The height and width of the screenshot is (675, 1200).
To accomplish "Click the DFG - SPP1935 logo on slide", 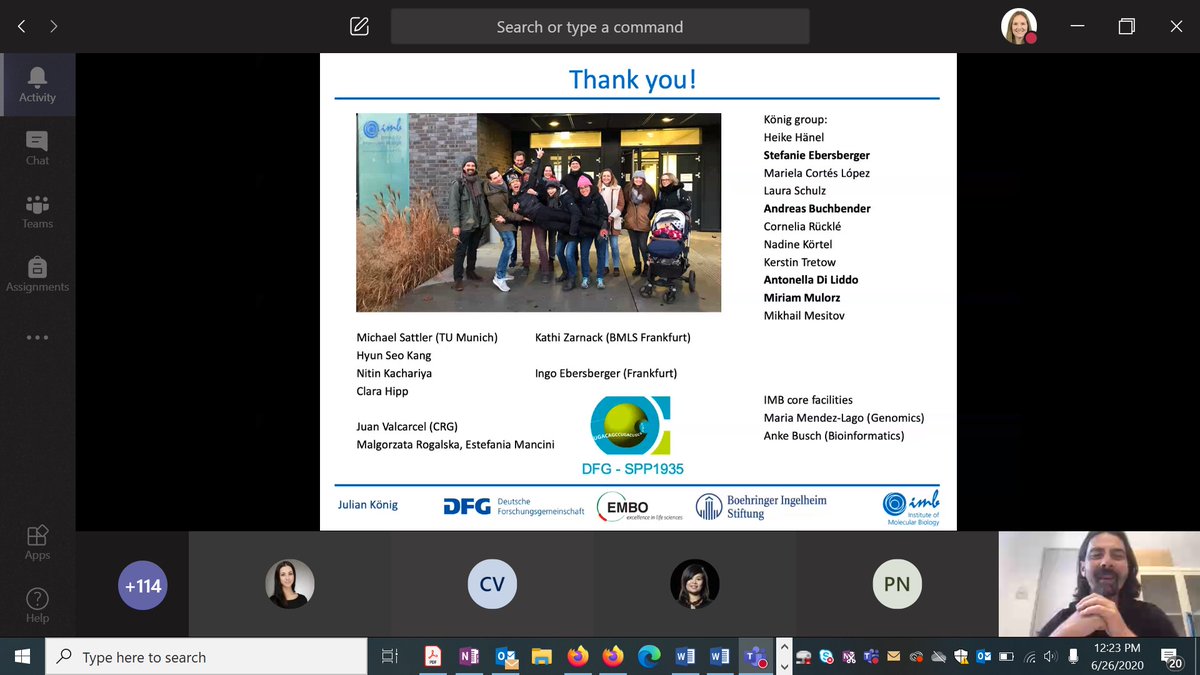I will pyautogui.click(x=631, y=436).
